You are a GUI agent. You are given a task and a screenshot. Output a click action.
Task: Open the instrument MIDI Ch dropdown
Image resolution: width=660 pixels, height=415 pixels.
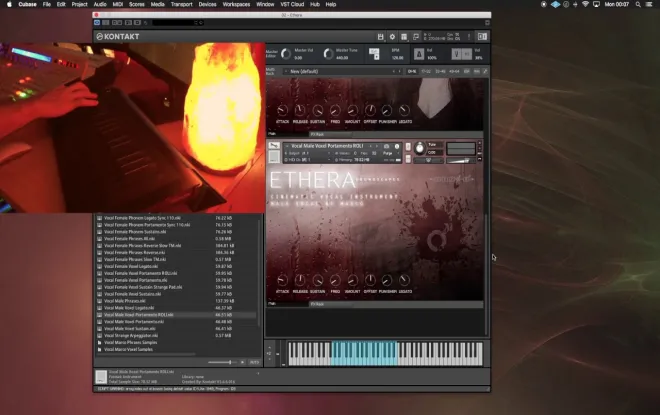coord(308,160)
